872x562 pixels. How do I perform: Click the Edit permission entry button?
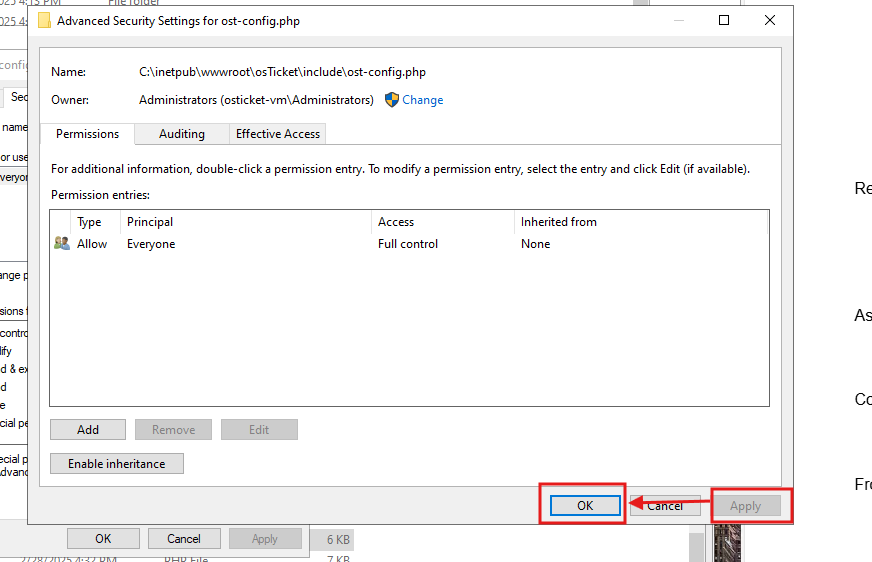coord(259,430)
